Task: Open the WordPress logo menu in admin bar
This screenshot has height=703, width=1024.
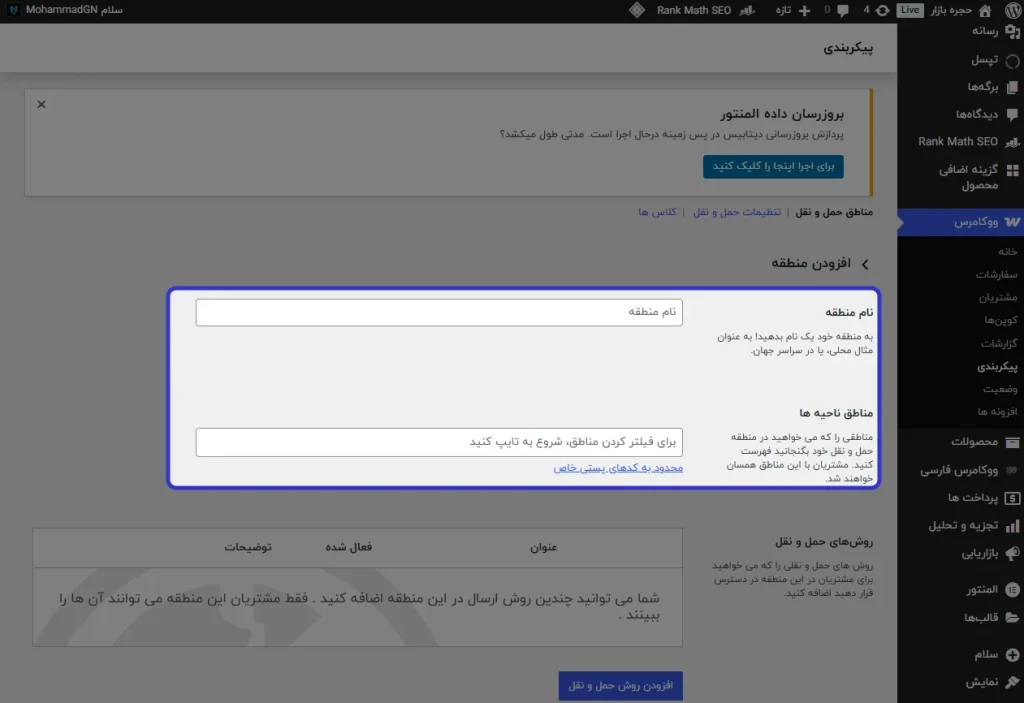Action: (x=1011, y=11)
